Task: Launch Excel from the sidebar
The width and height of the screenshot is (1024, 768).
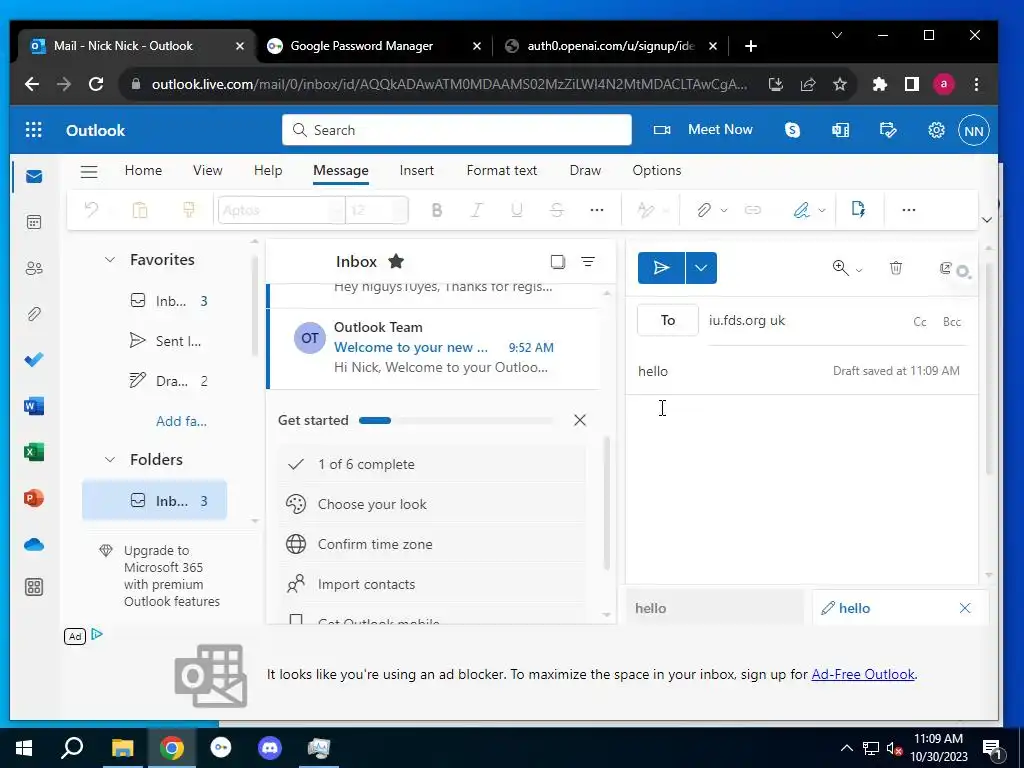Action: coord(34,452)
